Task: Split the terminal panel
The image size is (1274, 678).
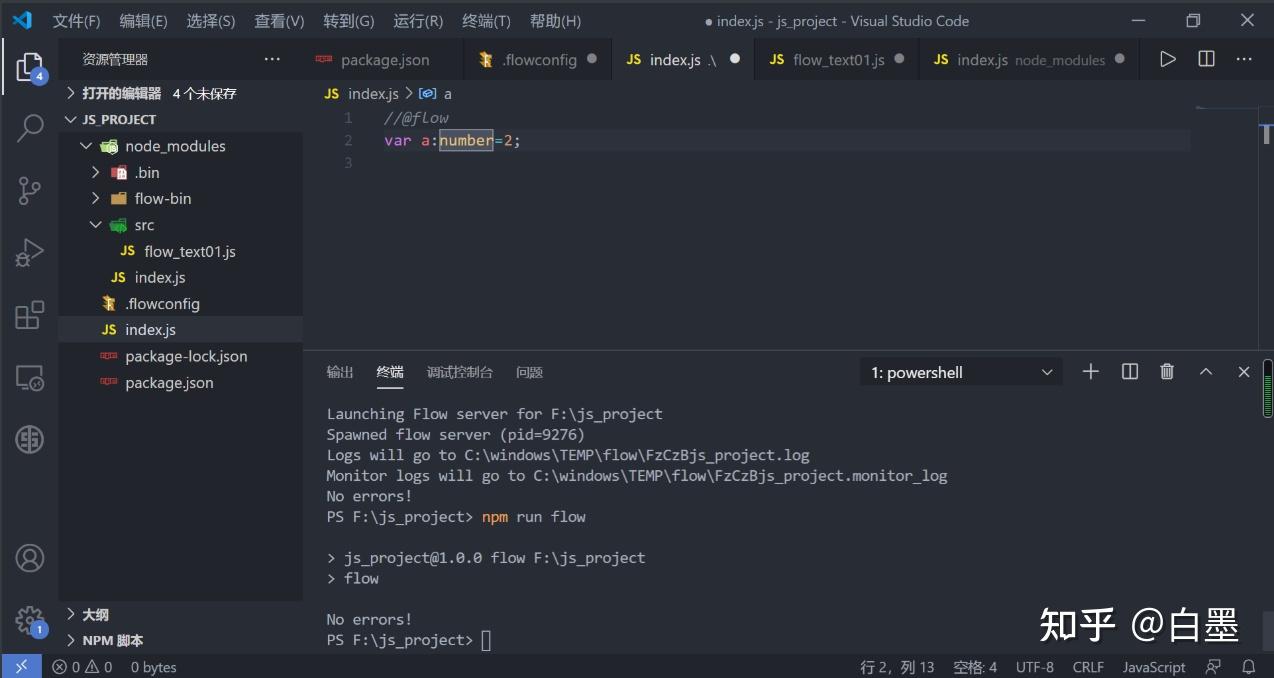Action: pyautogui.click(x=1130, y=372)
